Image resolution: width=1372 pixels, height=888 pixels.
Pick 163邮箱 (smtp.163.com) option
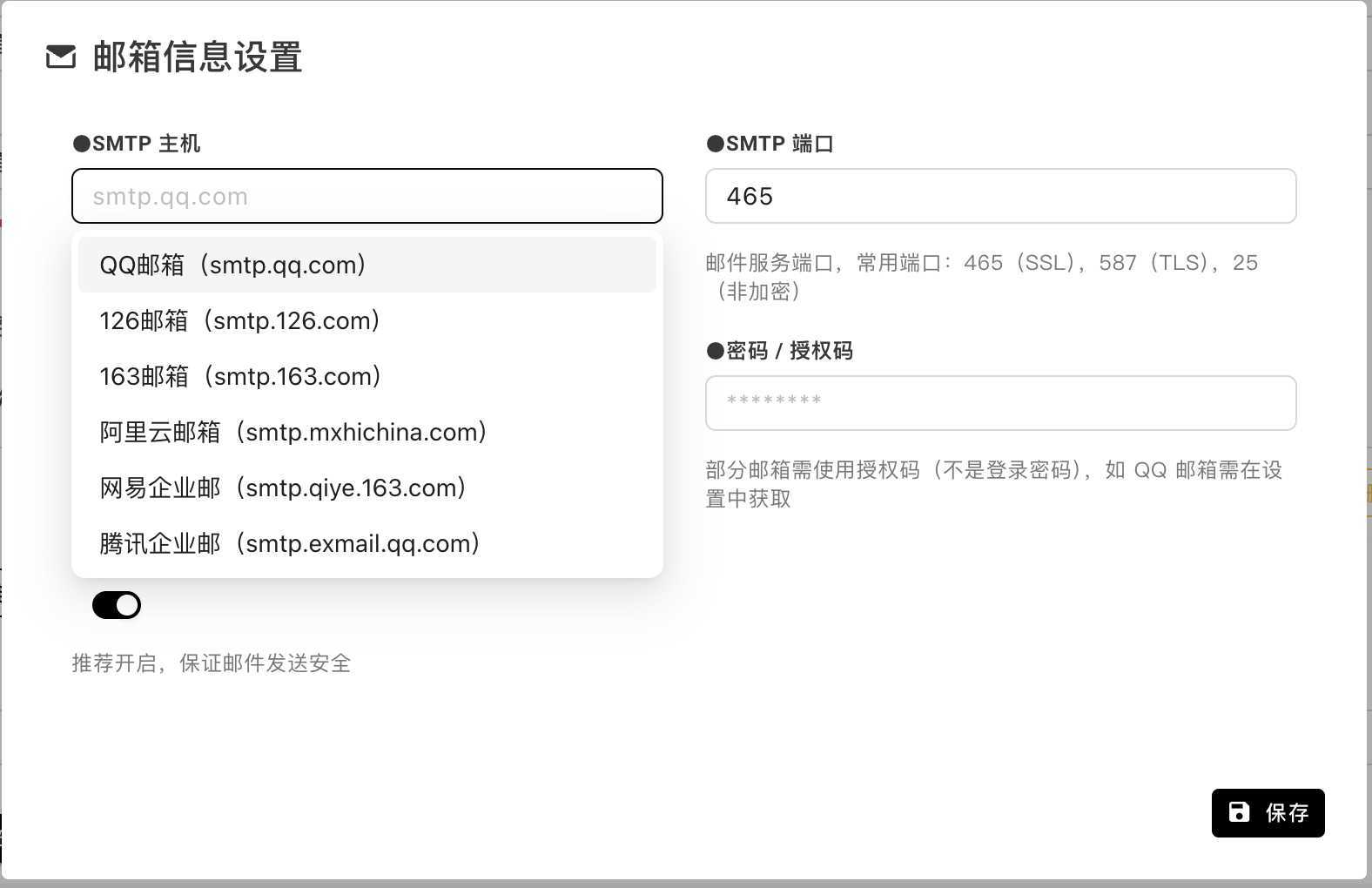(367, 376)
